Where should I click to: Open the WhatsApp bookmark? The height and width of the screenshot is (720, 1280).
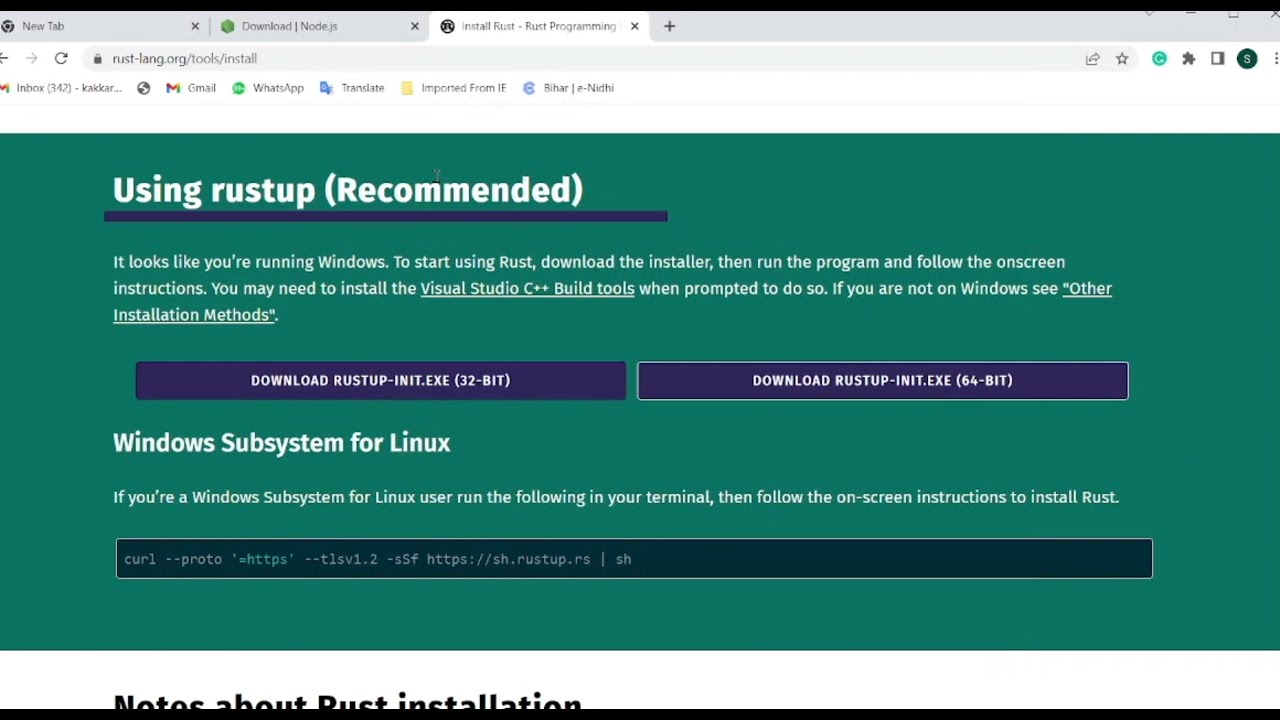click(268, 88)
